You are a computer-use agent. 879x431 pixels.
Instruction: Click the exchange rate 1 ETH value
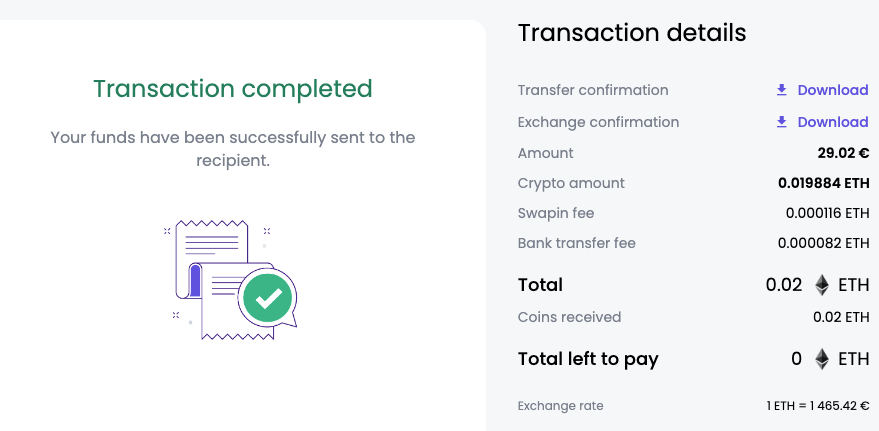pyautogui.click(x=818, y=406)
